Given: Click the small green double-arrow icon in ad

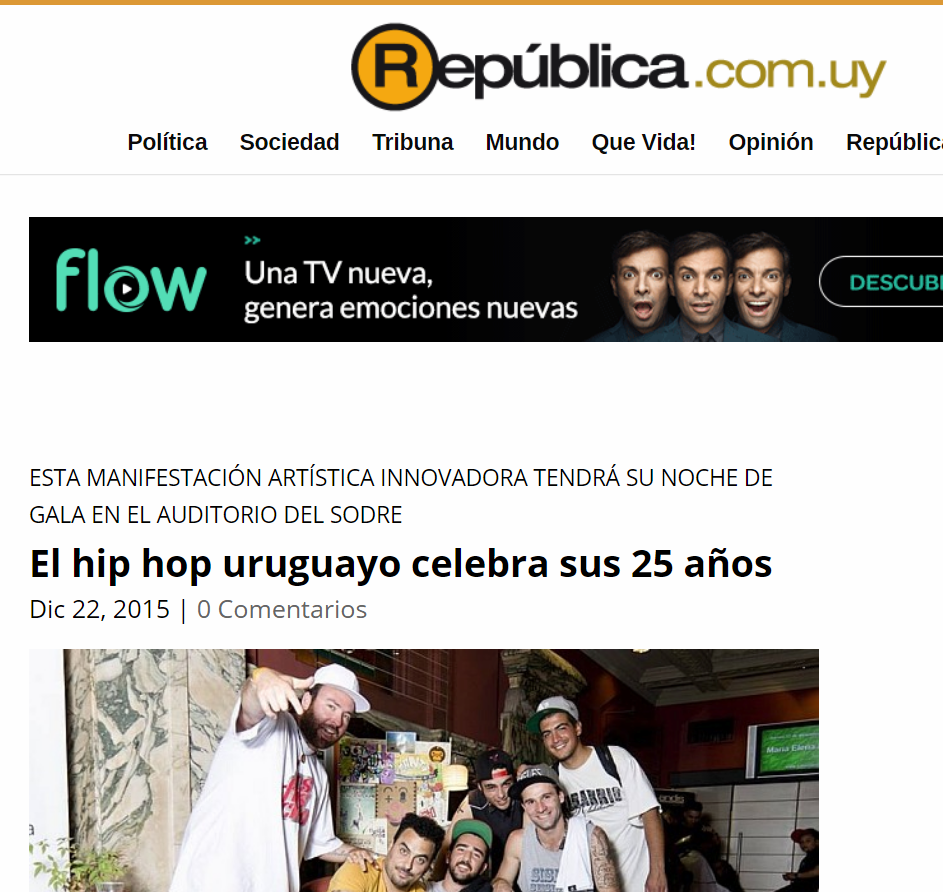Looking at the screenshot, I should click(x=252, y=241).
